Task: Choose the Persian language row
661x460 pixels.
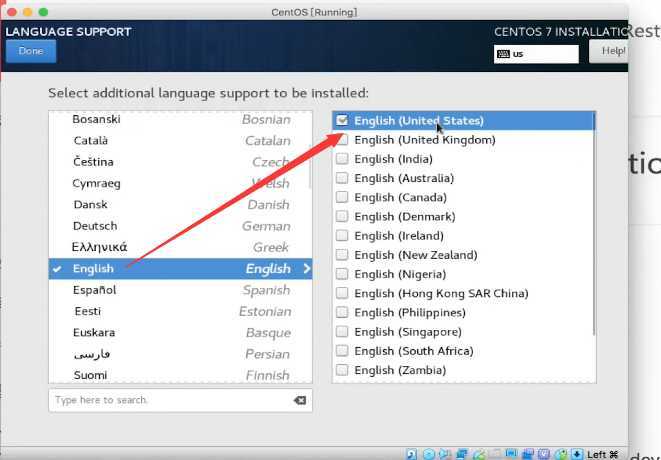Action: tap(180, 354)
